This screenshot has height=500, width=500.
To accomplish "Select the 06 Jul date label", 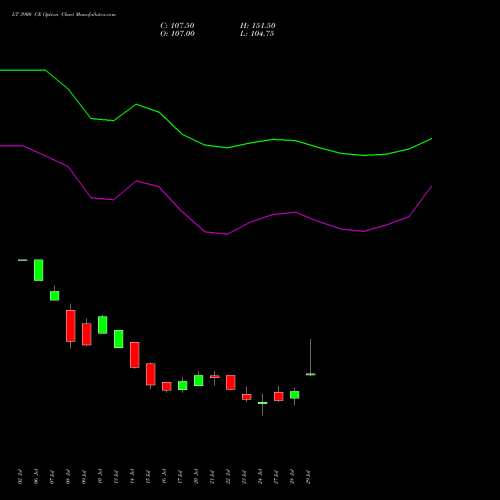I will (36, 477).
